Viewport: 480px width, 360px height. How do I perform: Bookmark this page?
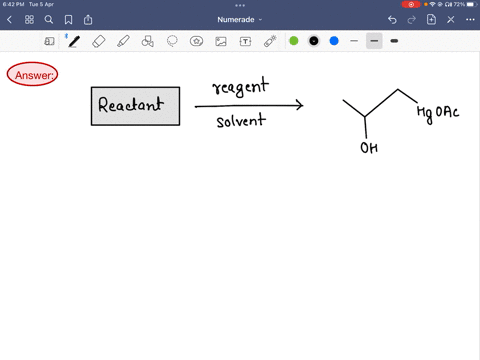68,20
